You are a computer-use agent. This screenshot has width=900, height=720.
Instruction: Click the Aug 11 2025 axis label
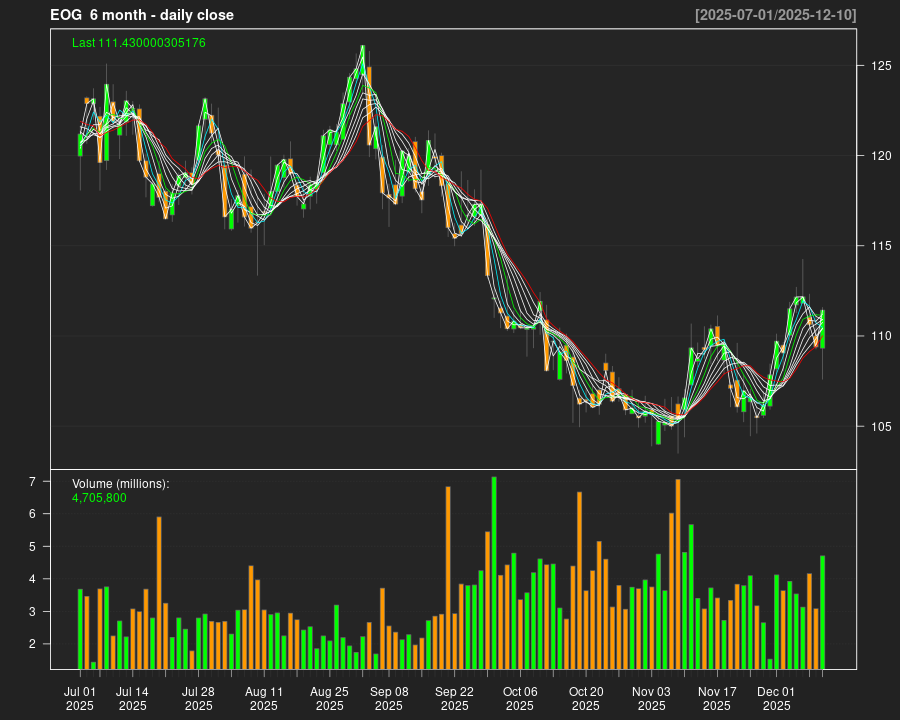point(264,698)
